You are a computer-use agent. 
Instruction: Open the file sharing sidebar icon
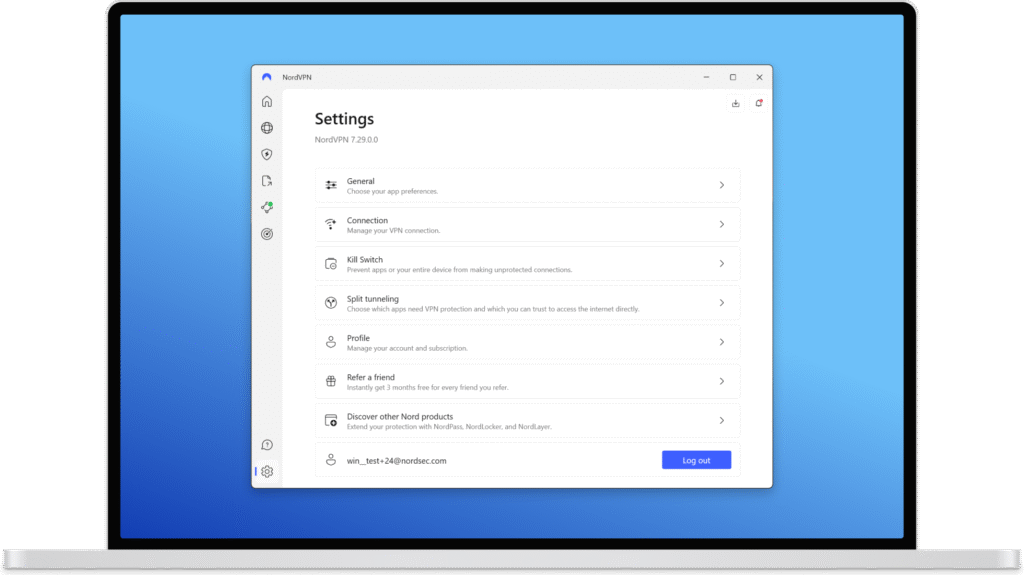click(267, 181)
